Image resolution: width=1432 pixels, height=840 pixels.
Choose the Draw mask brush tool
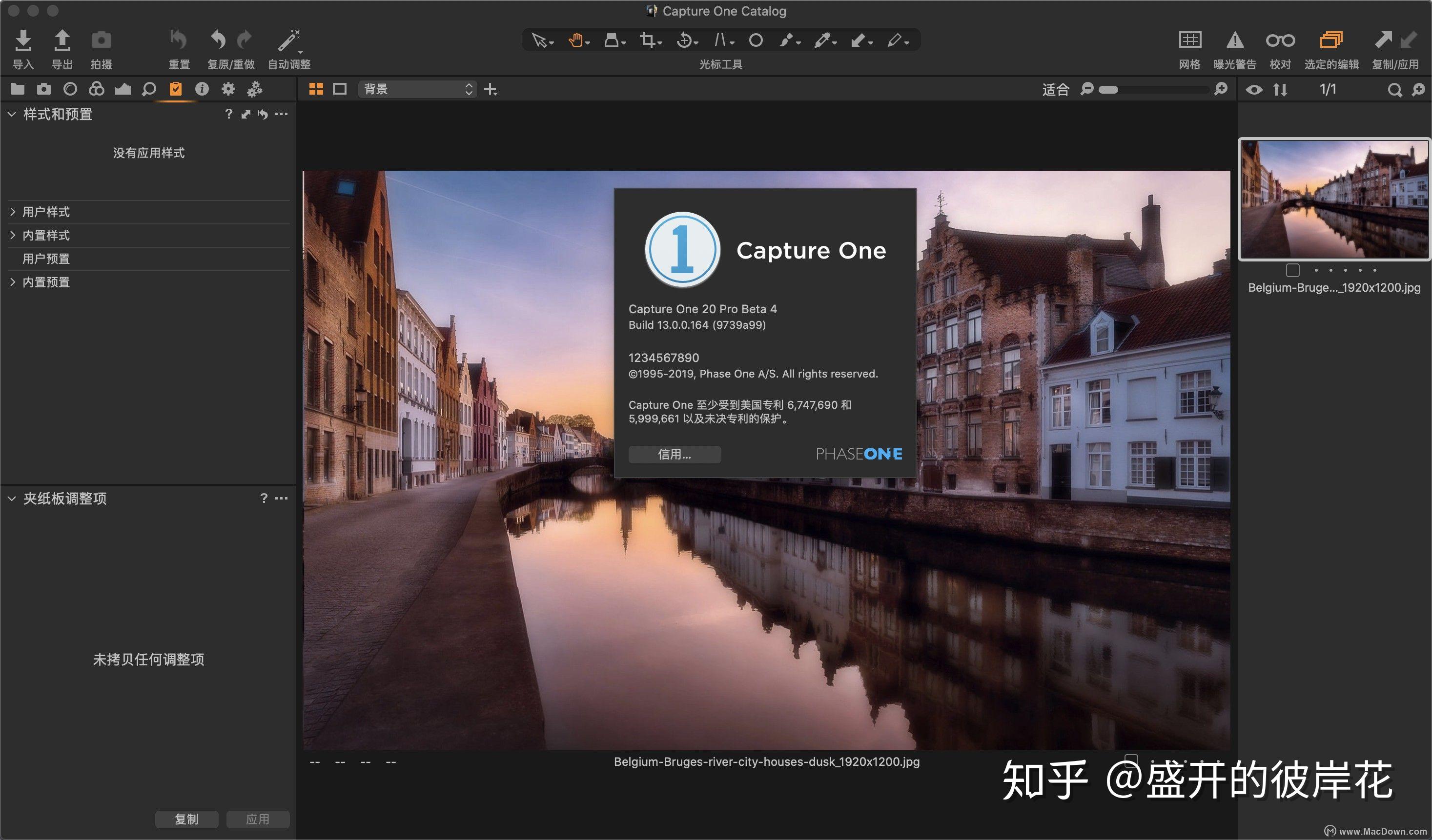click(787, 40)
